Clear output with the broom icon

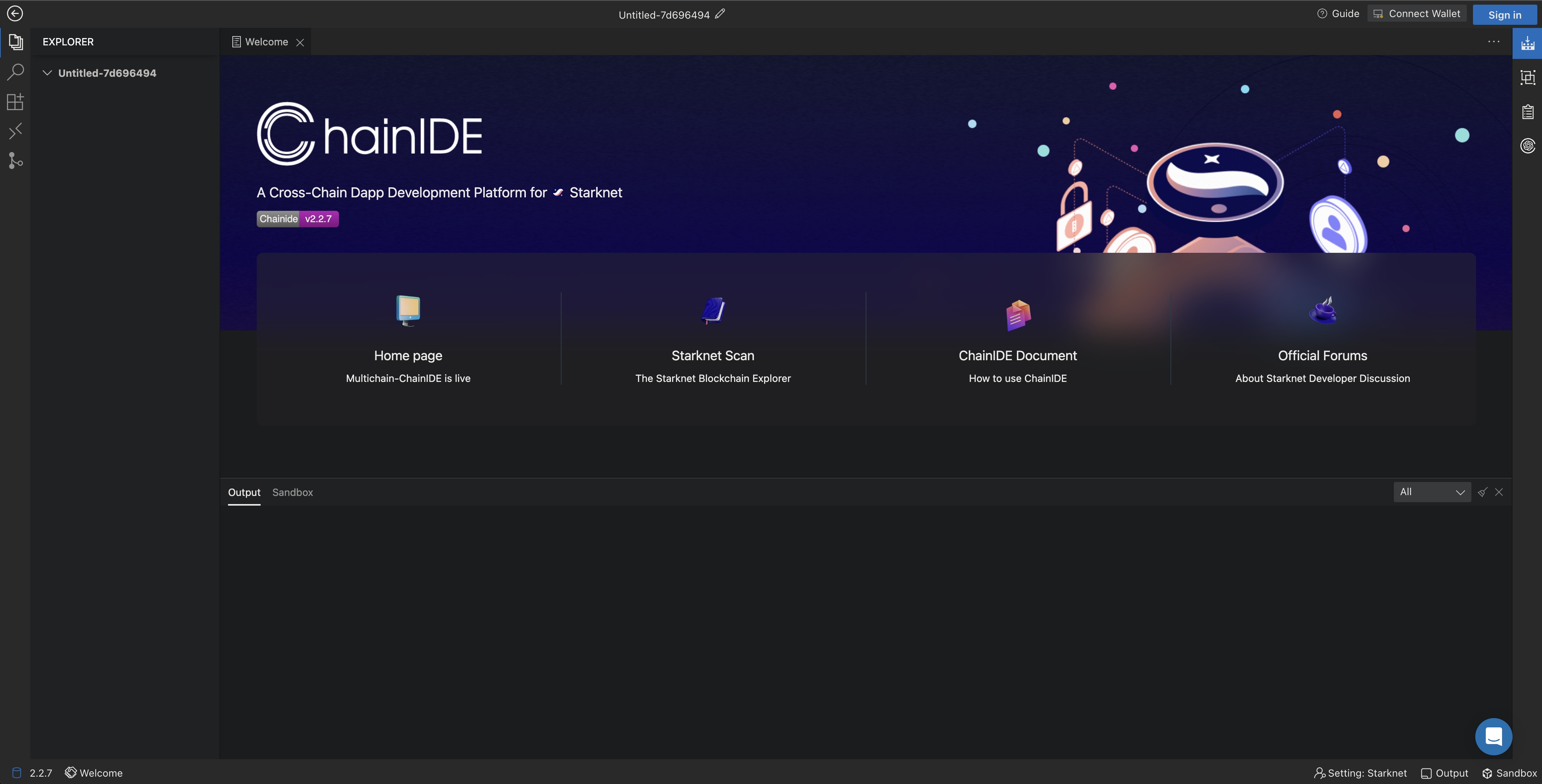pos(1482,492)
